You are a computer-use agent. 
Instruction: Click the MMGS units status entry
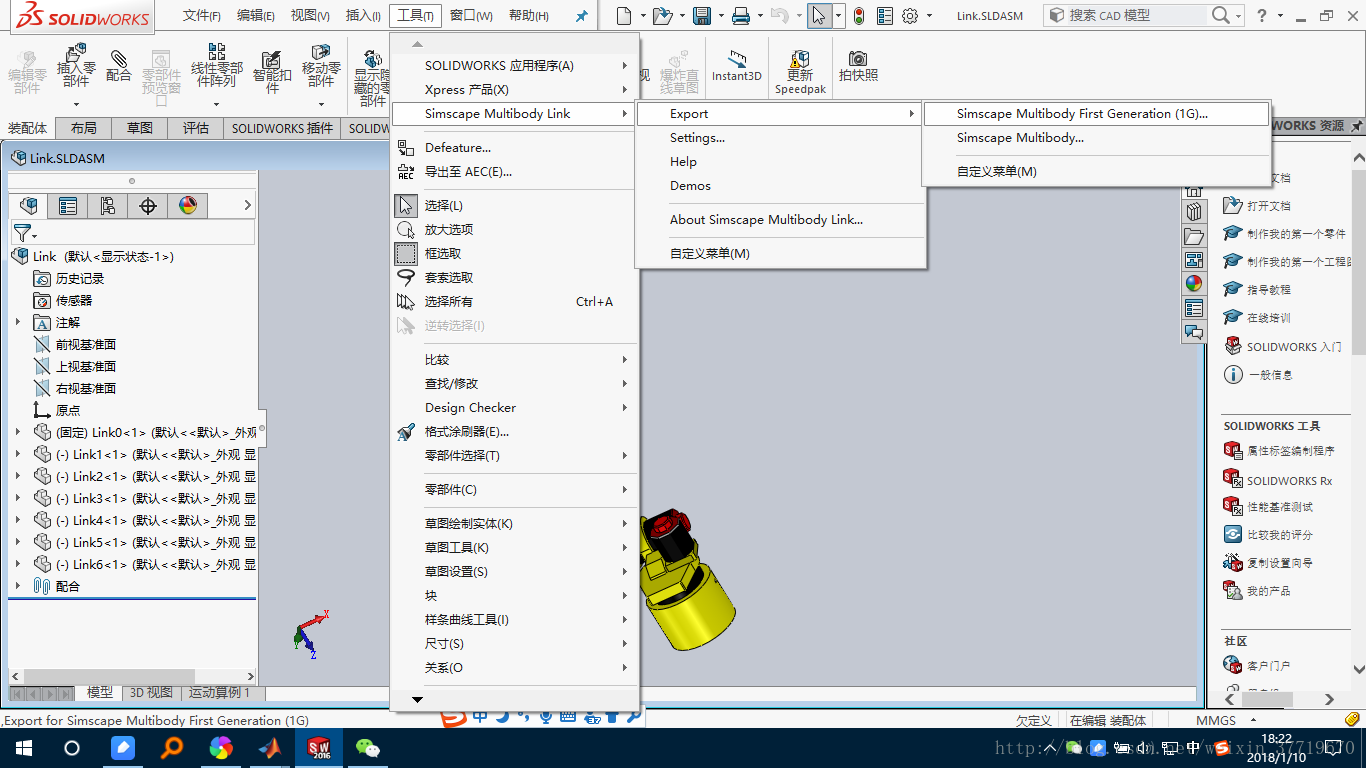(1215, 720)
